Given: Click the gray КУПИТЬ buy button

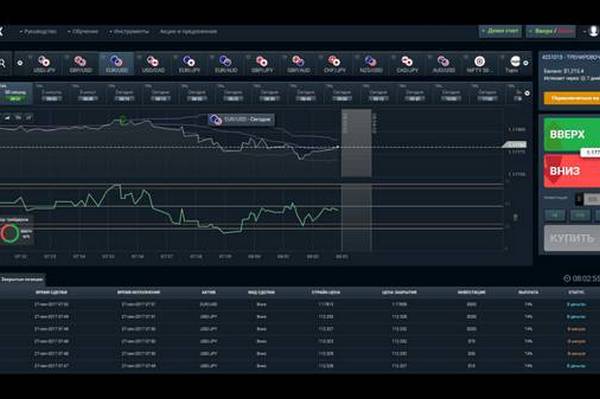Looking at the screenshot, I should pyautogui.click(x=572, y=238).
